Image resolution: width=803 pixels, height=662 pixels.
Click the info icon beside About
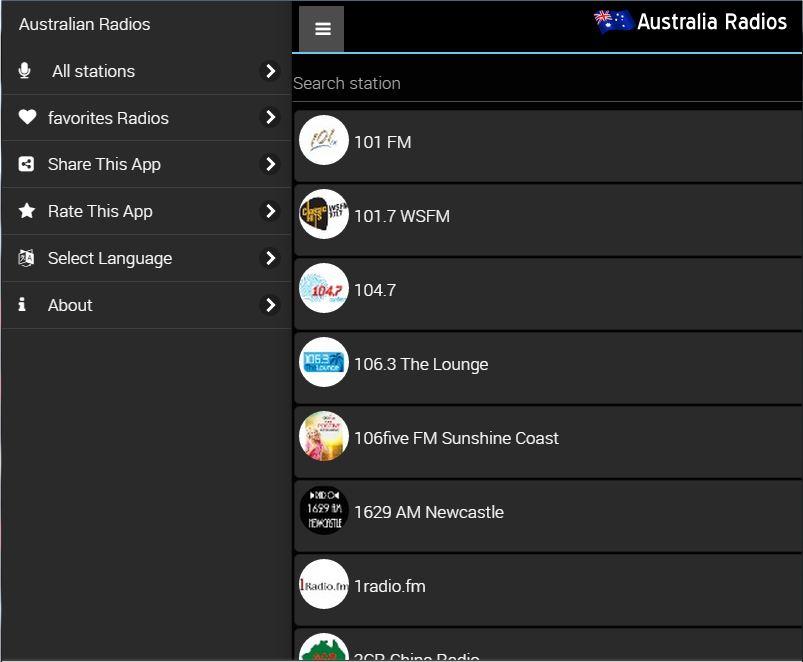pos(22,305)
